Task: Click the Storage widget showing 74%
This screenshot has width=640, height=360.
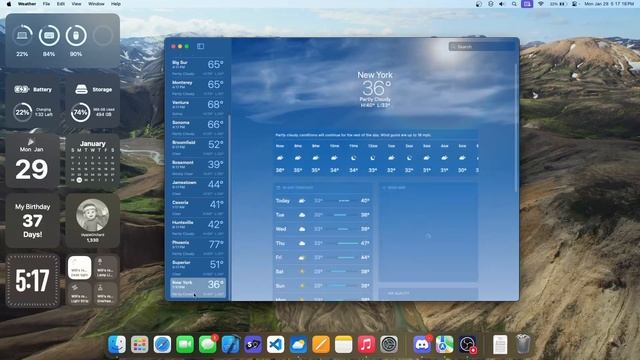Action: [x=93, y=102]
